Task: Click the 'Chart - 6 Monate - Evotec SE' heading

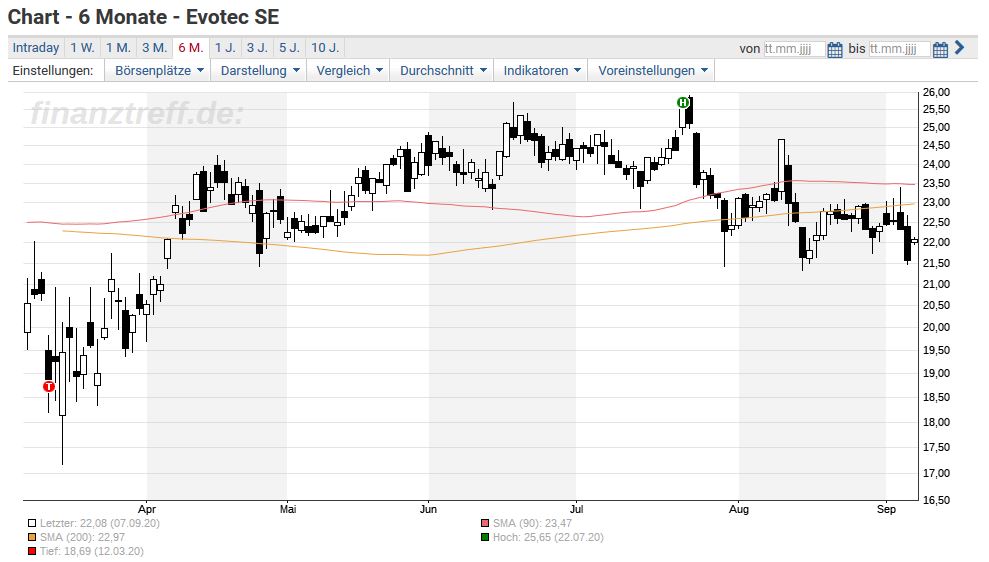Action: [x=144, y=17]
